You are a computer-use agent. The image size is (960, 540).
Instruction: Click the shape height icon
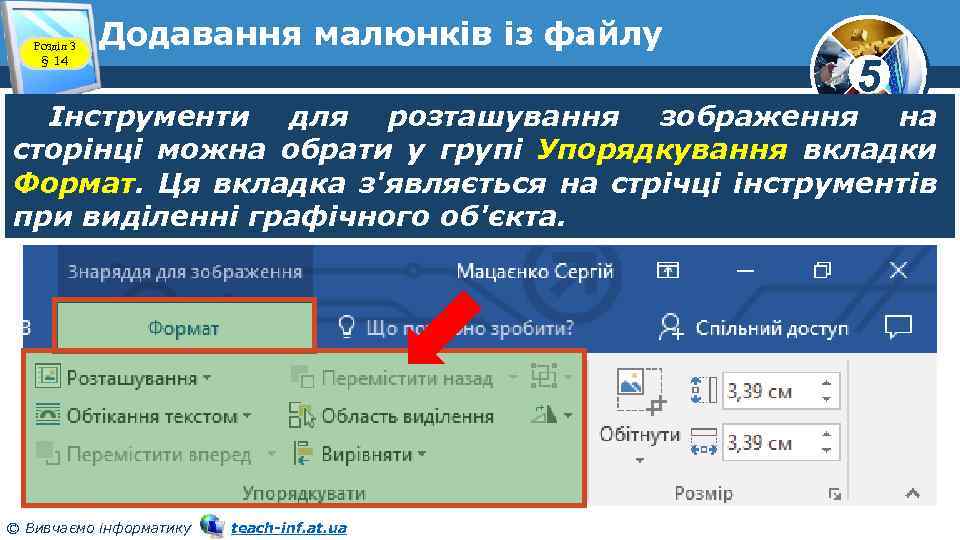tap(703, 390)
